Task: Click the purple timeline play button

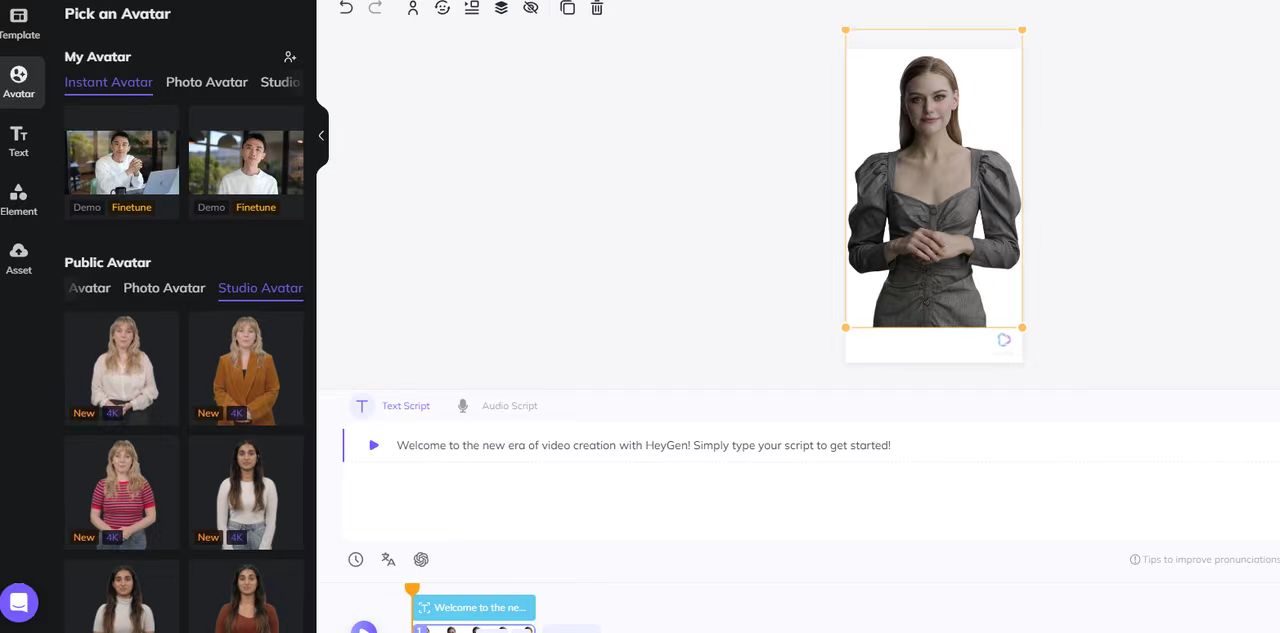Action: pyautogui.click(x=364, y=627)
